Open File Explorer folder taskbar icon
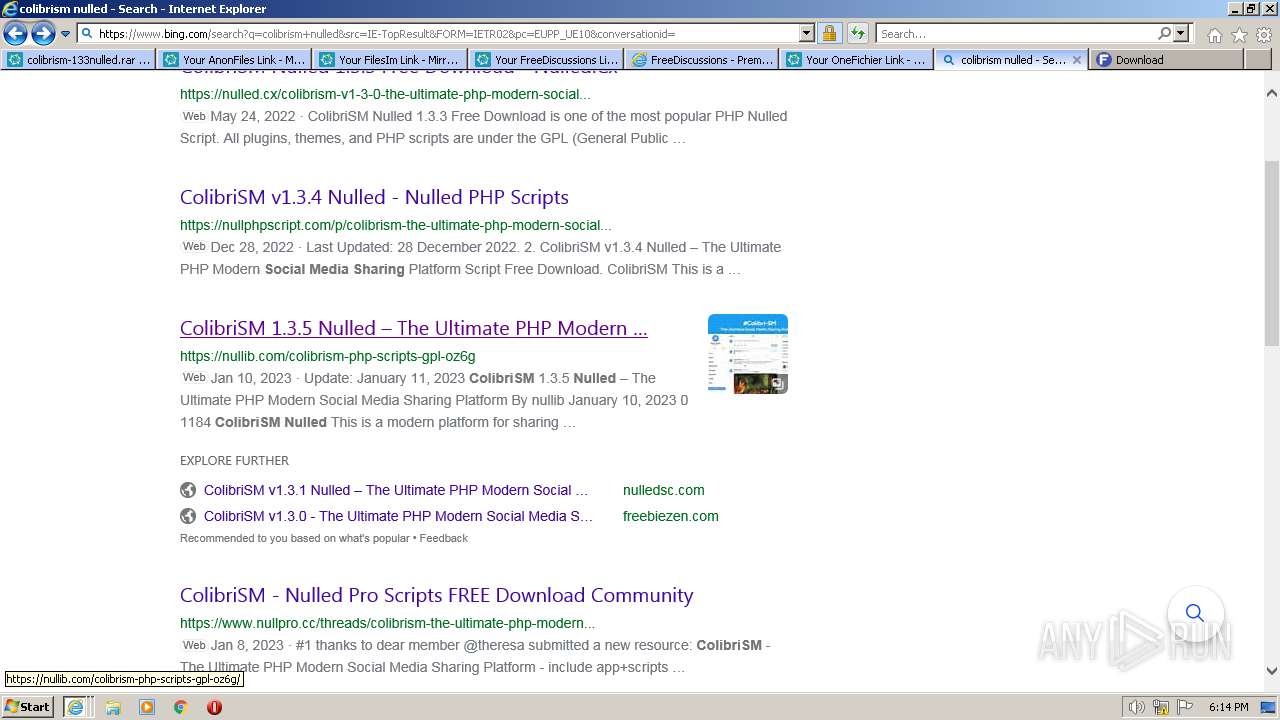The width and height of the screenshot is (1280, 720). (x=113, y=707)
